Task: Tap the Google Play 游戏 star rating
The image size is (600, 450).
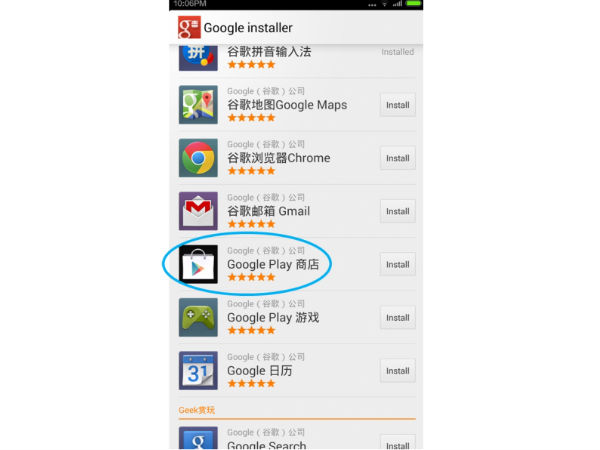Action: pyautogui.click(x=251, y=330)
